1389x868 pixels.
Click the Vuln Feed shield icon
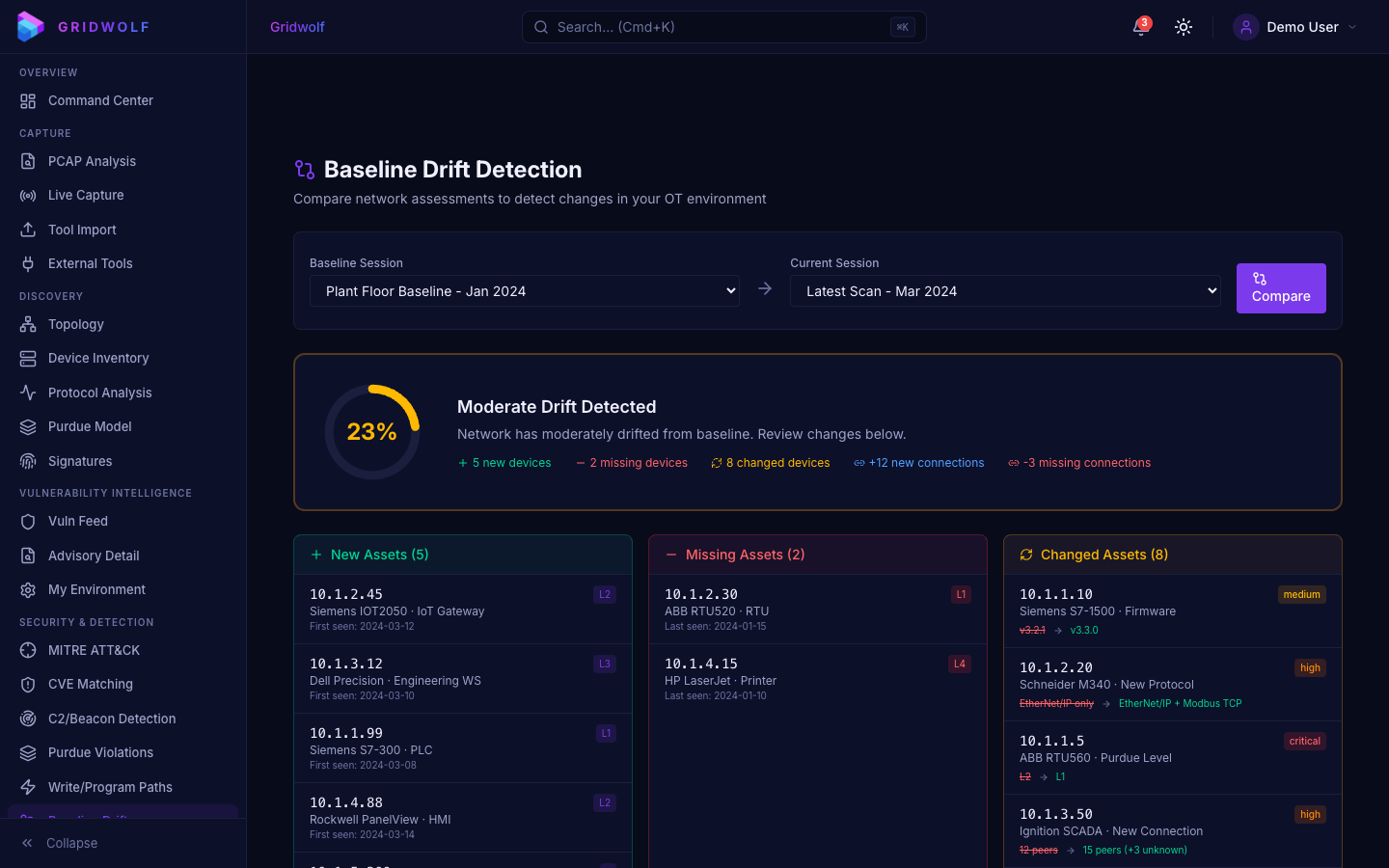pyautogui.click(x=28, y=522)
